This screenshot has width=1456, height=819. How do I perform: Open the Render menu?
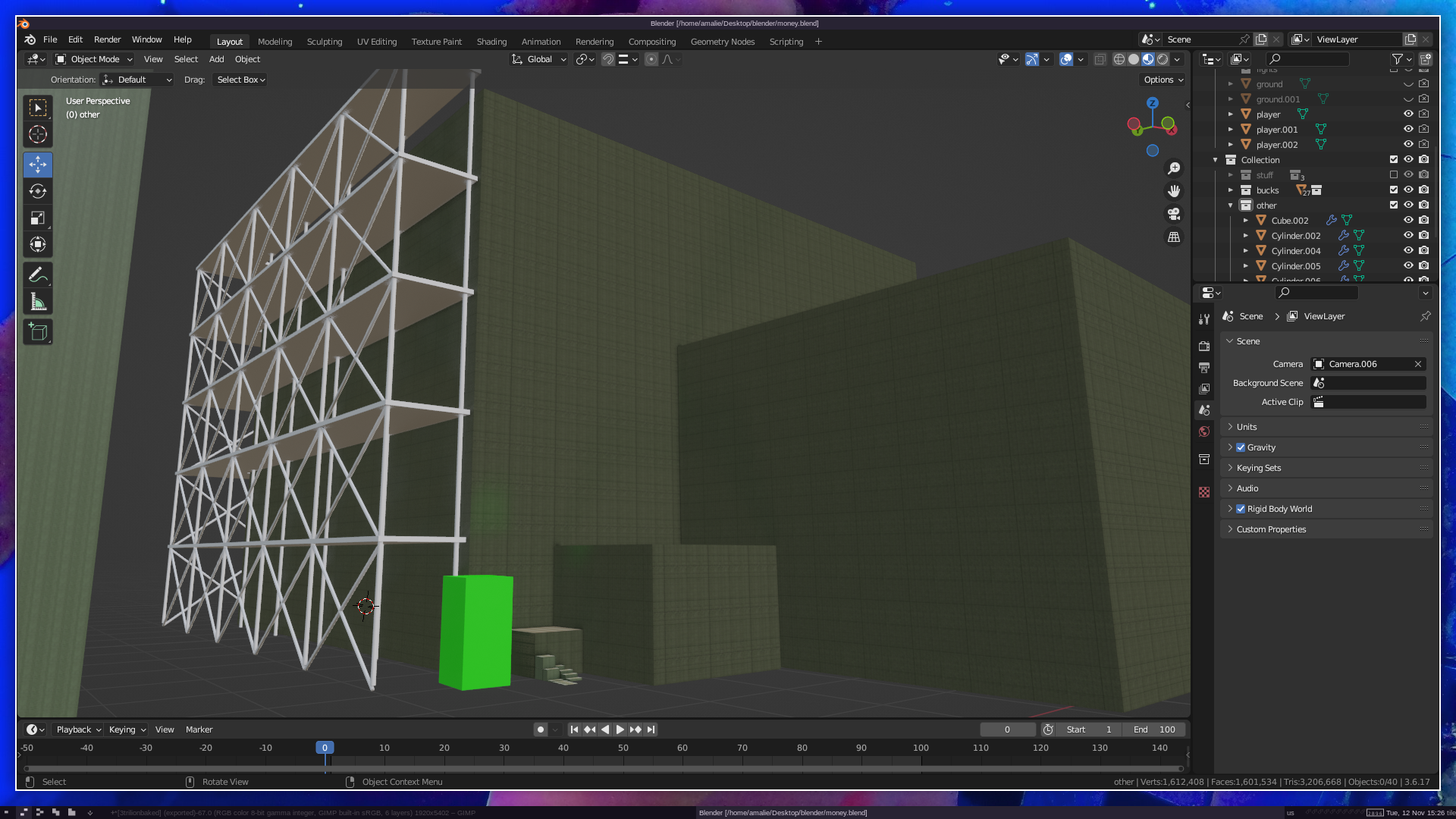(x=107, y=39)
